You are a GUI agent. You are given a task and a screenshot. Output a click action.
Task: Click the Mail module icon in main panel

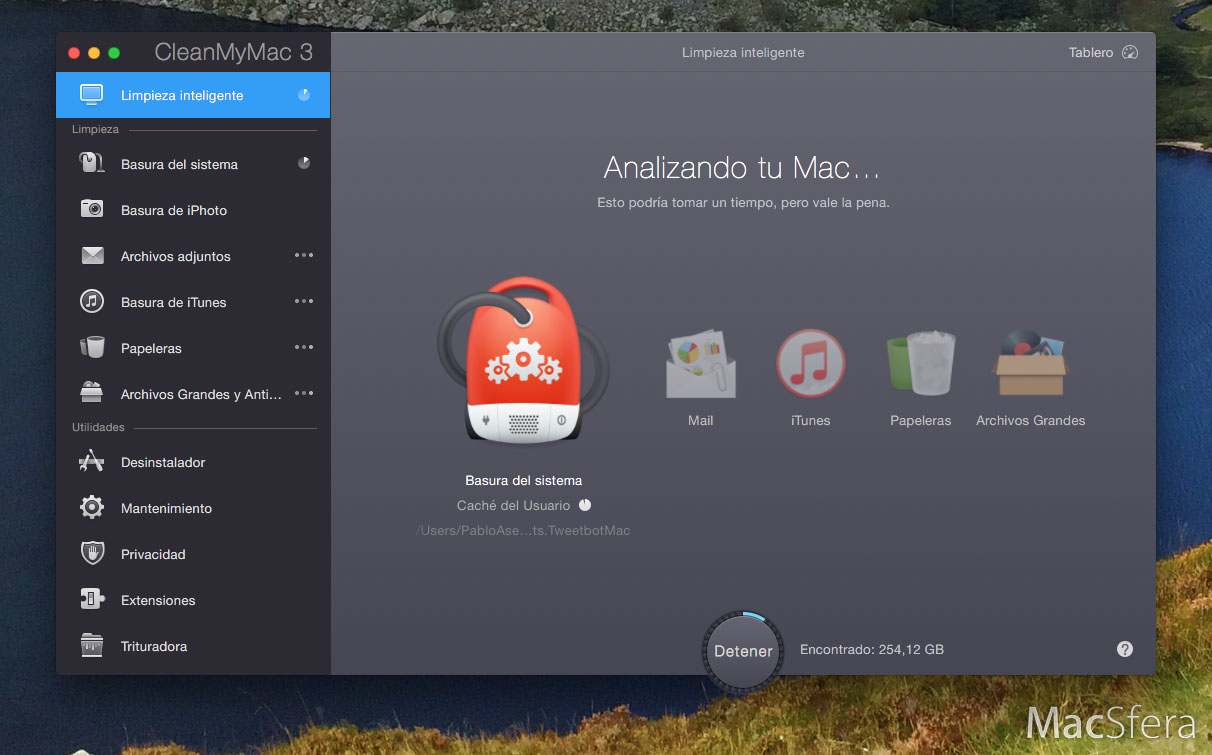coord(700,366)
